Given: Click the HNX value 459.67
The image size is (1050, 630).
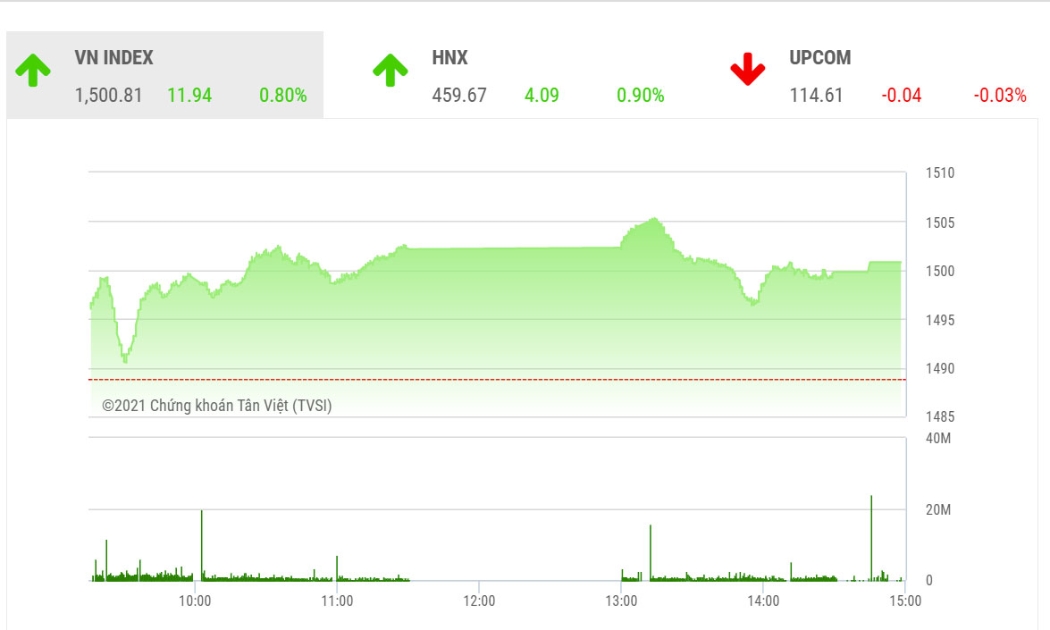Looking at the screenshot, I should [459, 95].
